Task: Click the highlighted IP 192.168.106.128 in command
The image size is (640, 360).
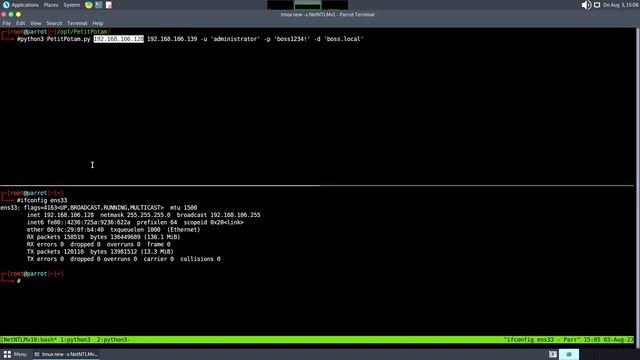Action: coord(119,39)
